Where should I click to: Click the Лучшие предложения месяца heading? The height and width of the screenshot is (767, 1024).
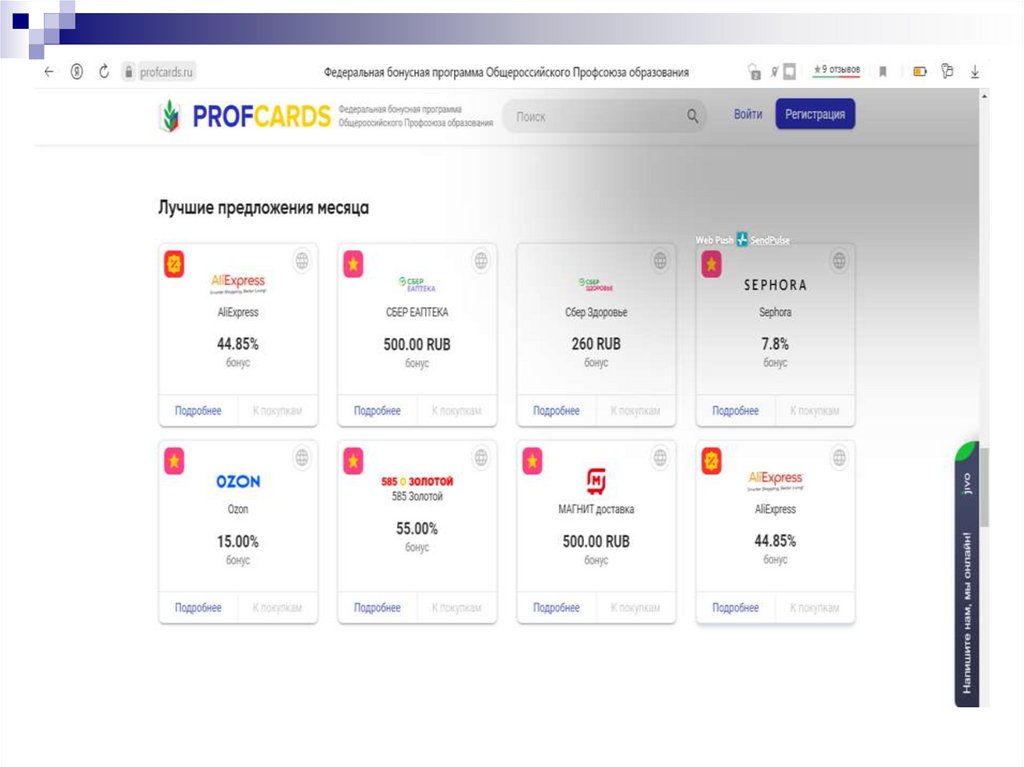(263, 208)
